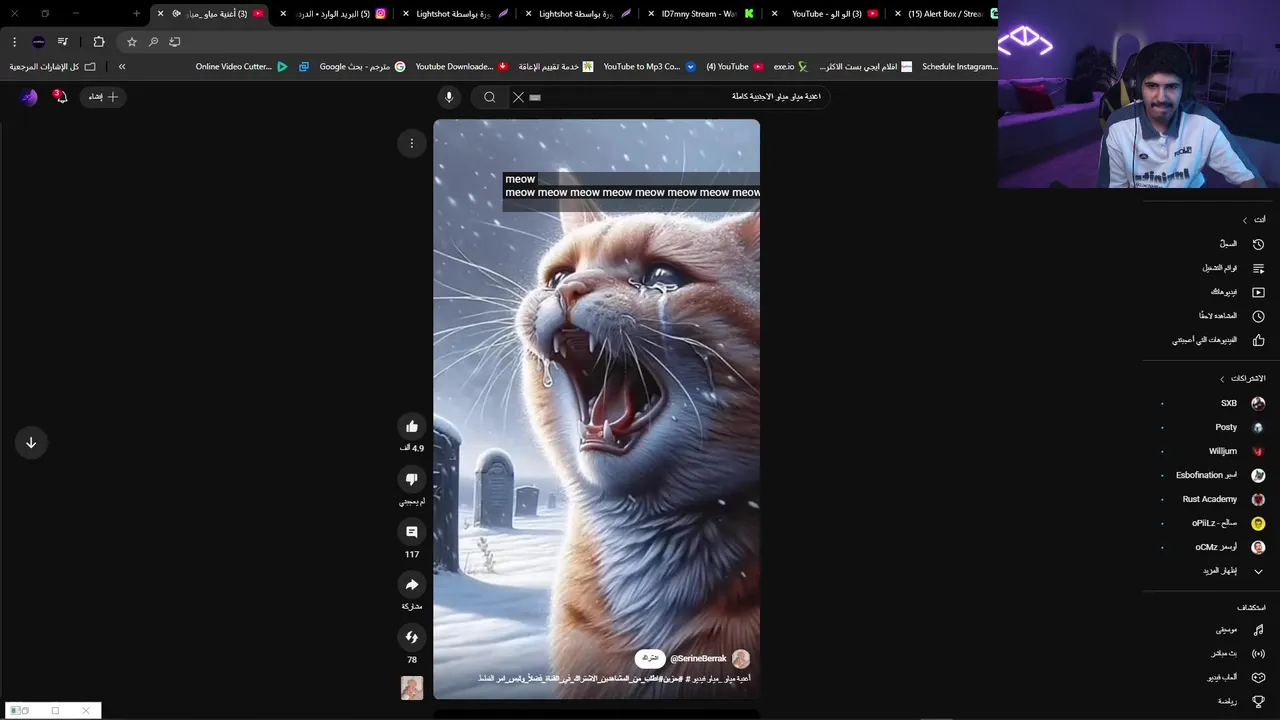
Task: Open the notifications bell with the red badge
Action: point(61,97)
